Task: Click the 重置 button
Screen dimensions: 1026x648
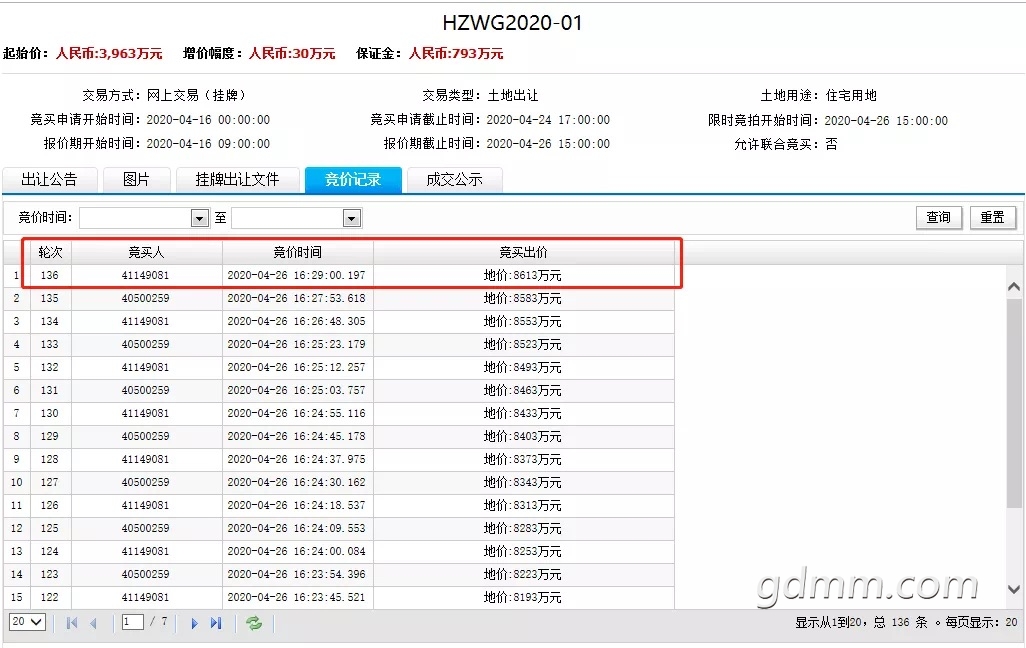Action: [993, 217]
